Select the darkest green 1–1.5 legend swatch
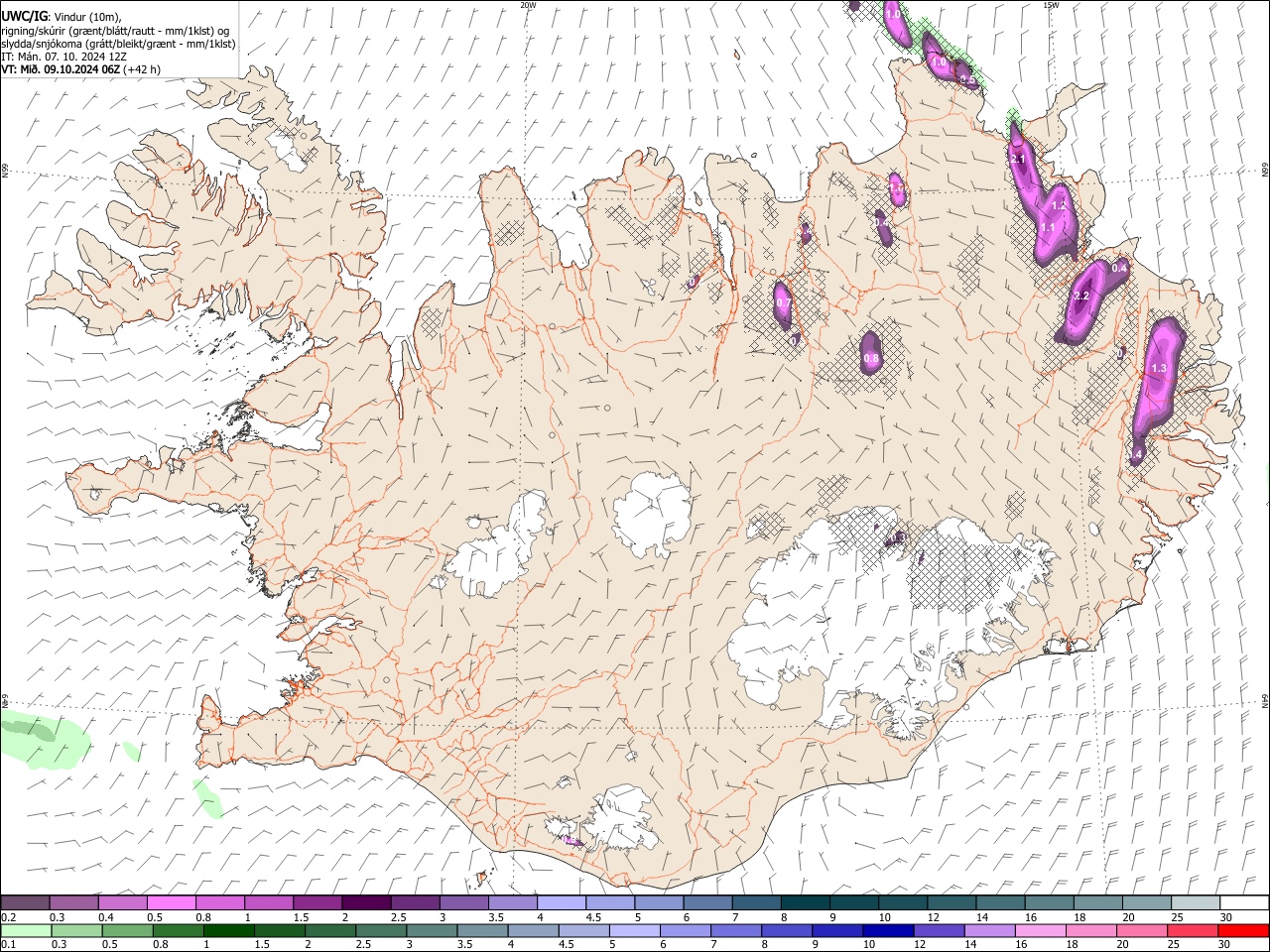1270x952 pixels. point(228,931)
